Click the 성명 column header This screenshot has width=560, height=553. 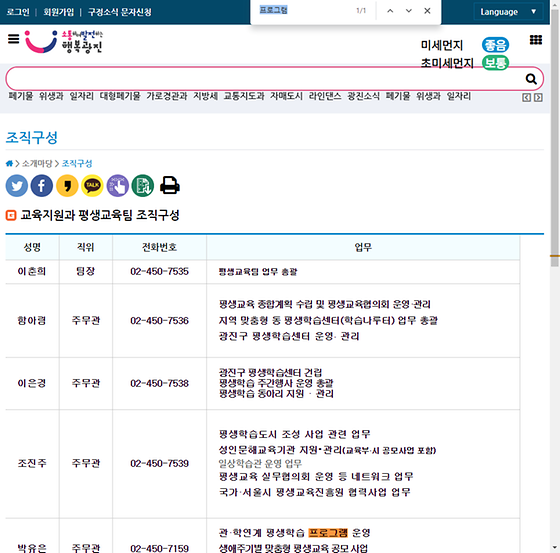[32, 247]
